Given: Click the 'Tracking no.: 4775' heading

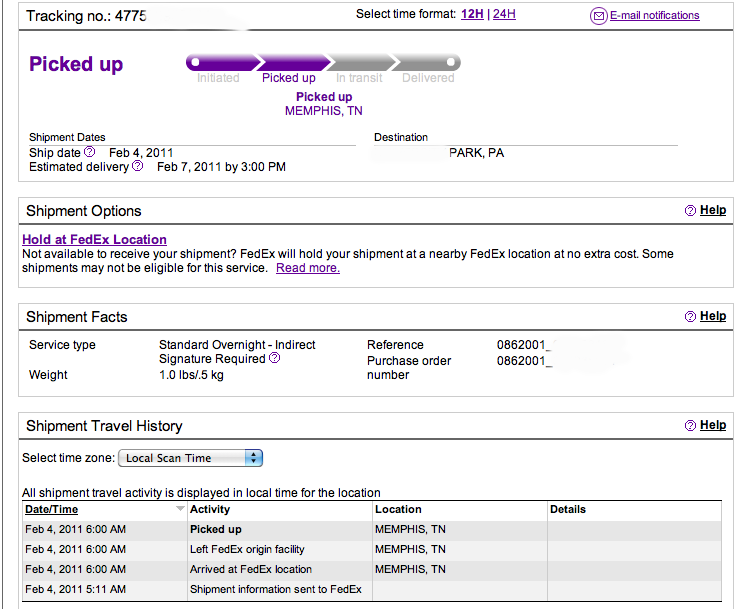Looking at the screenshot, I should [86, 16].
